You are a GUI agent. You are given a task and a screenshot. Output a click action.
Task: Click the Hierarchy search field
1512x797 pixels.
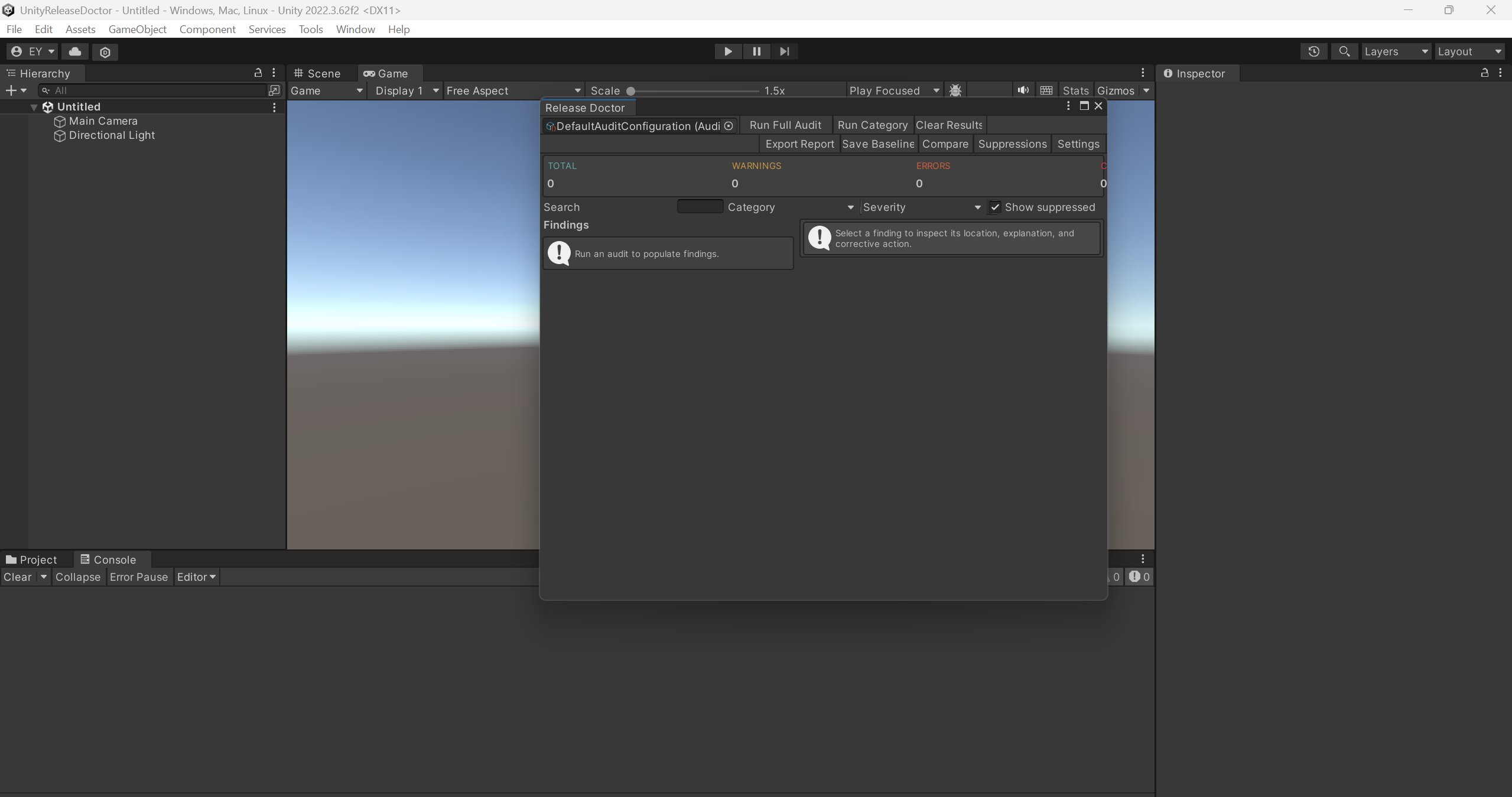click(152, 90)
